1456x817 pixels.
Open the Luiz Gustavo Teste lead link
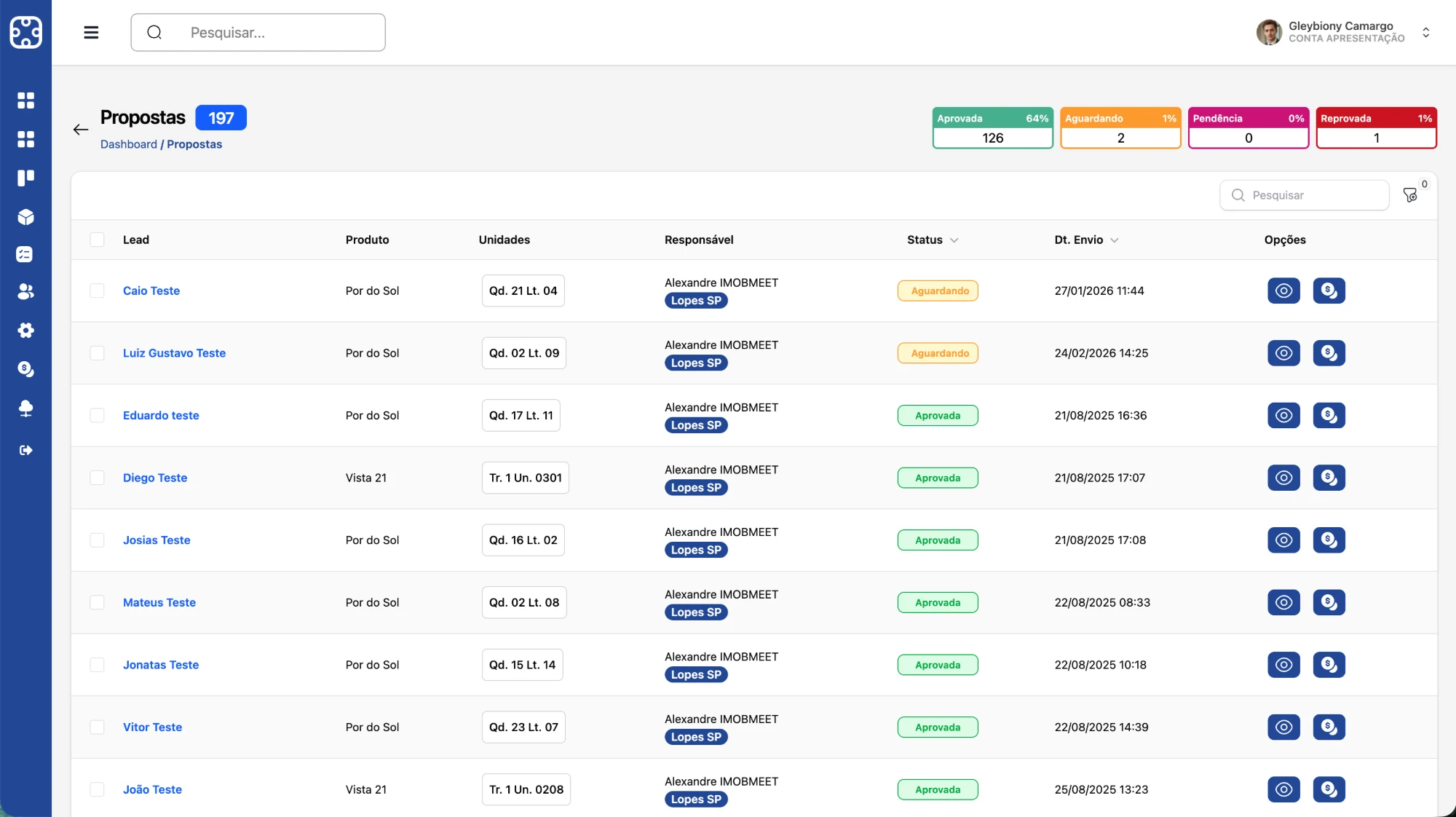(x=174, y=353)
